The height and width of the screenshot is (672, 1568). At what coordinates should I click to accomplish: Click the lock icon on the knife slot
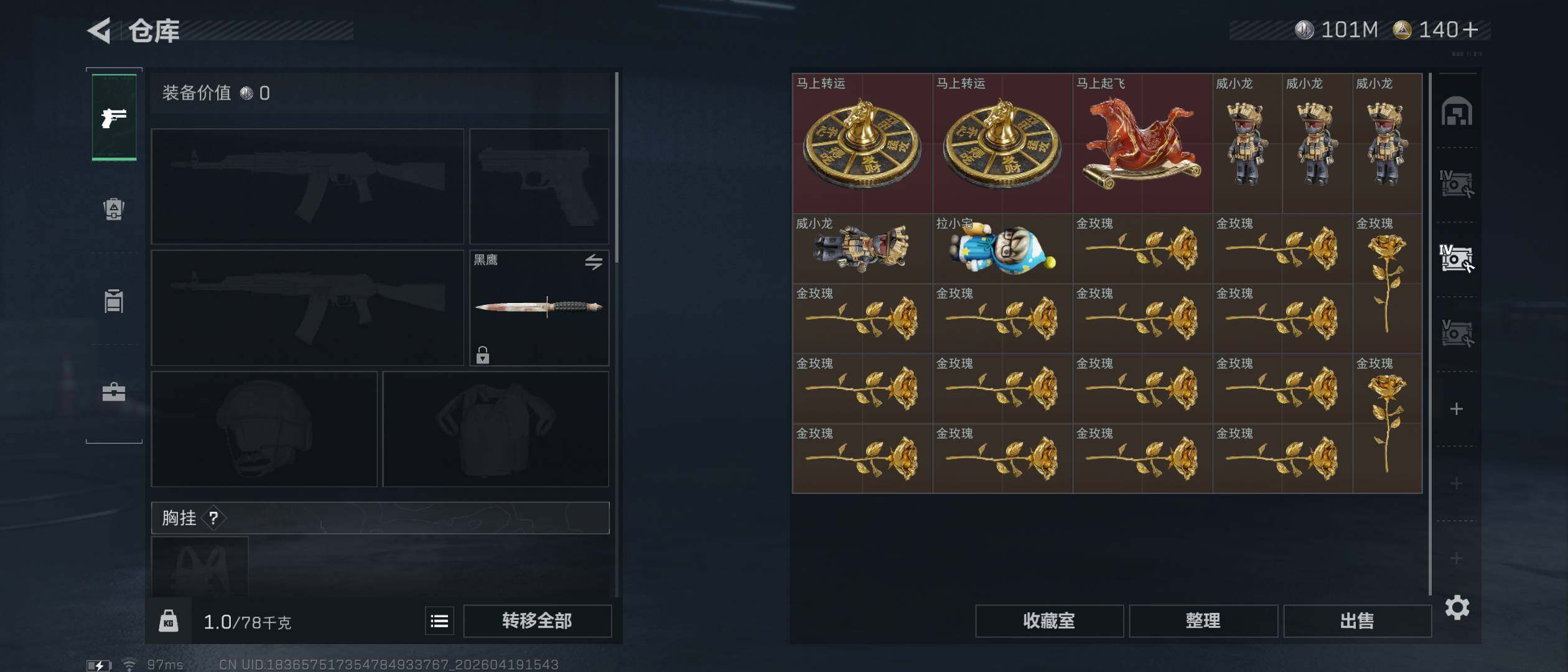(x=483, y=355)
